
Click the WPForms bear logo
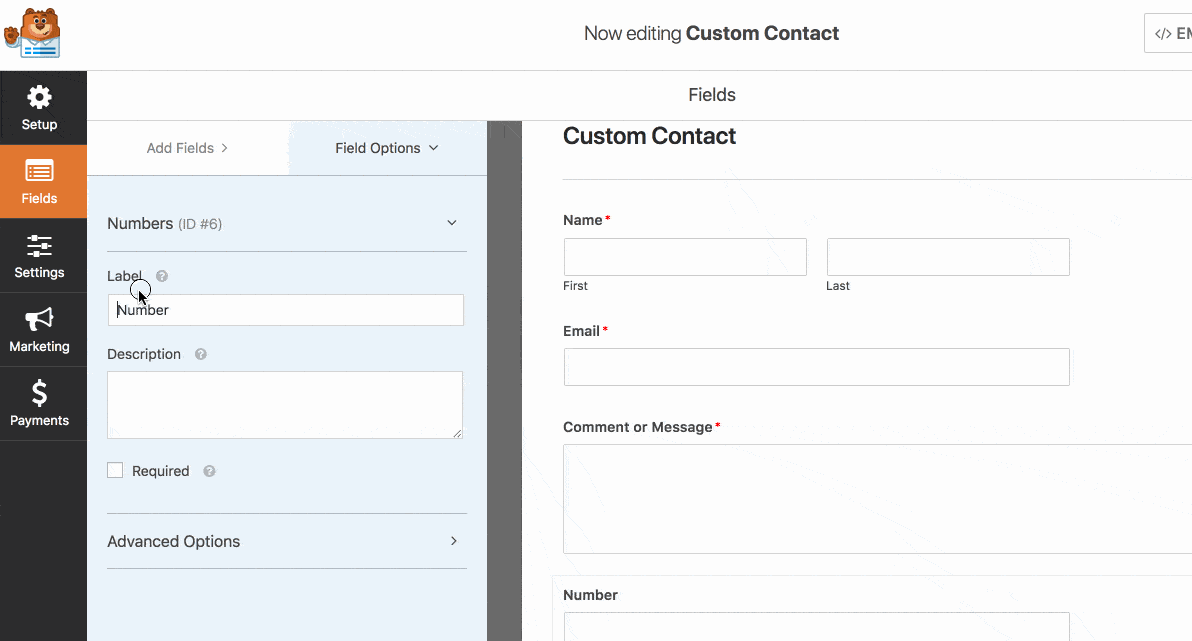coord(32,33)
